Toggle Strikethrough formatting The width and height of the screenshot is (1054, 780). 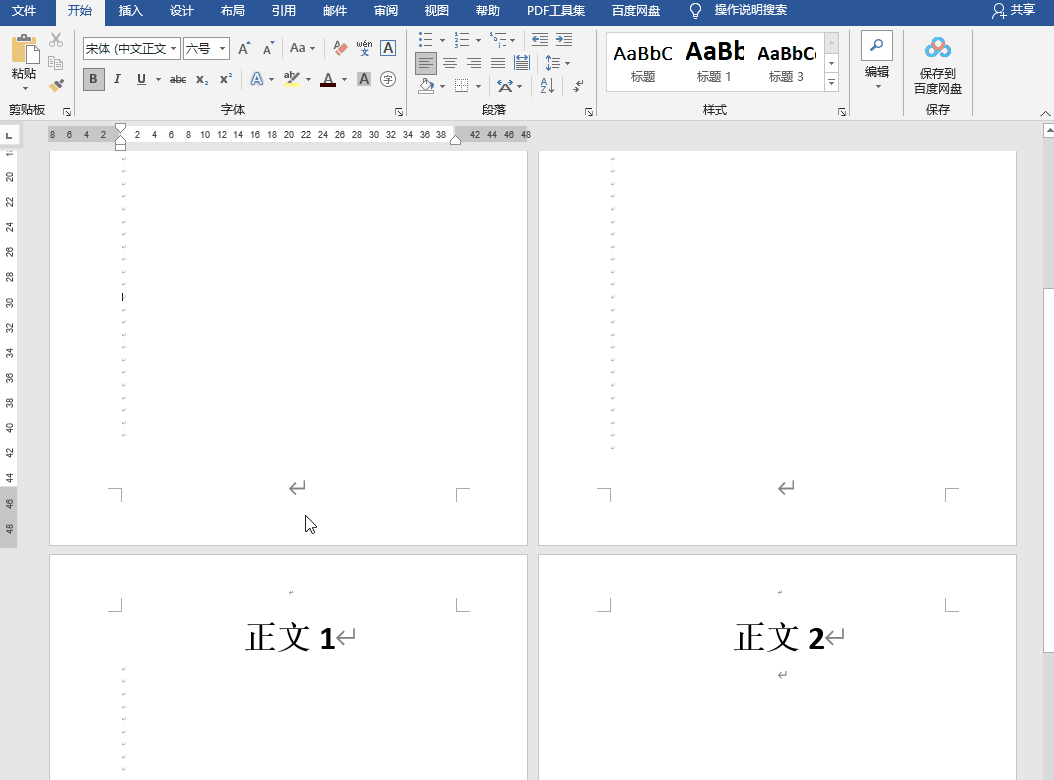click(x=178, y=79)
